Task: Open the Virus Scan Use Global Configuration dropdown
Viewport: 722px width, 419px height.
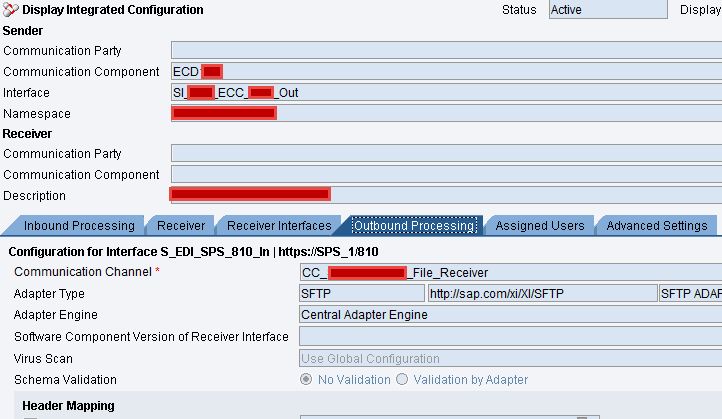Action: pyautogui.click(x=511, y=358)
